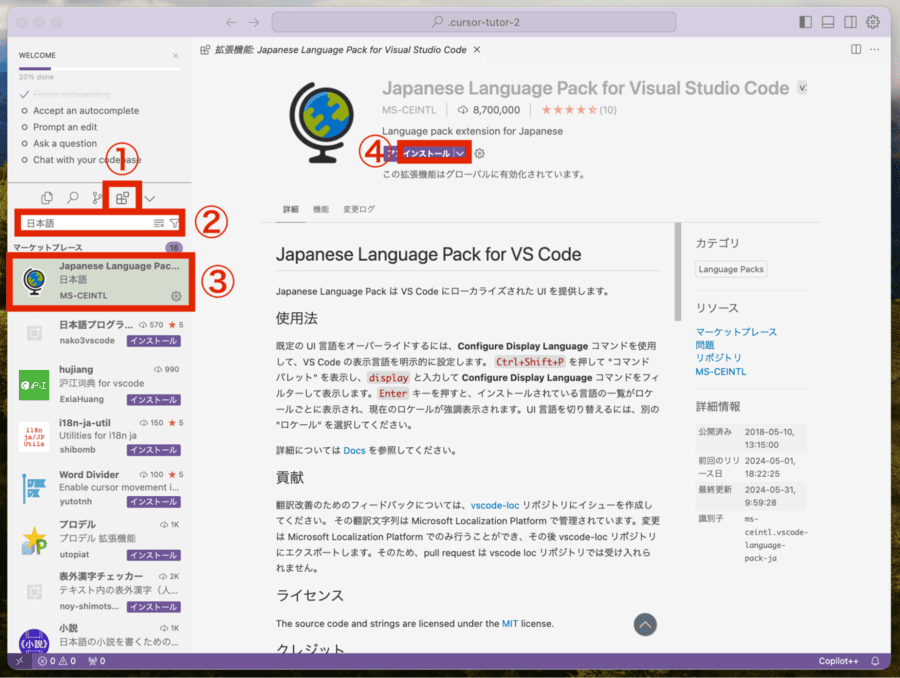Expand more sidebar views chevron
Viewport: 900px width, 678px height.
tap(150, 199)
